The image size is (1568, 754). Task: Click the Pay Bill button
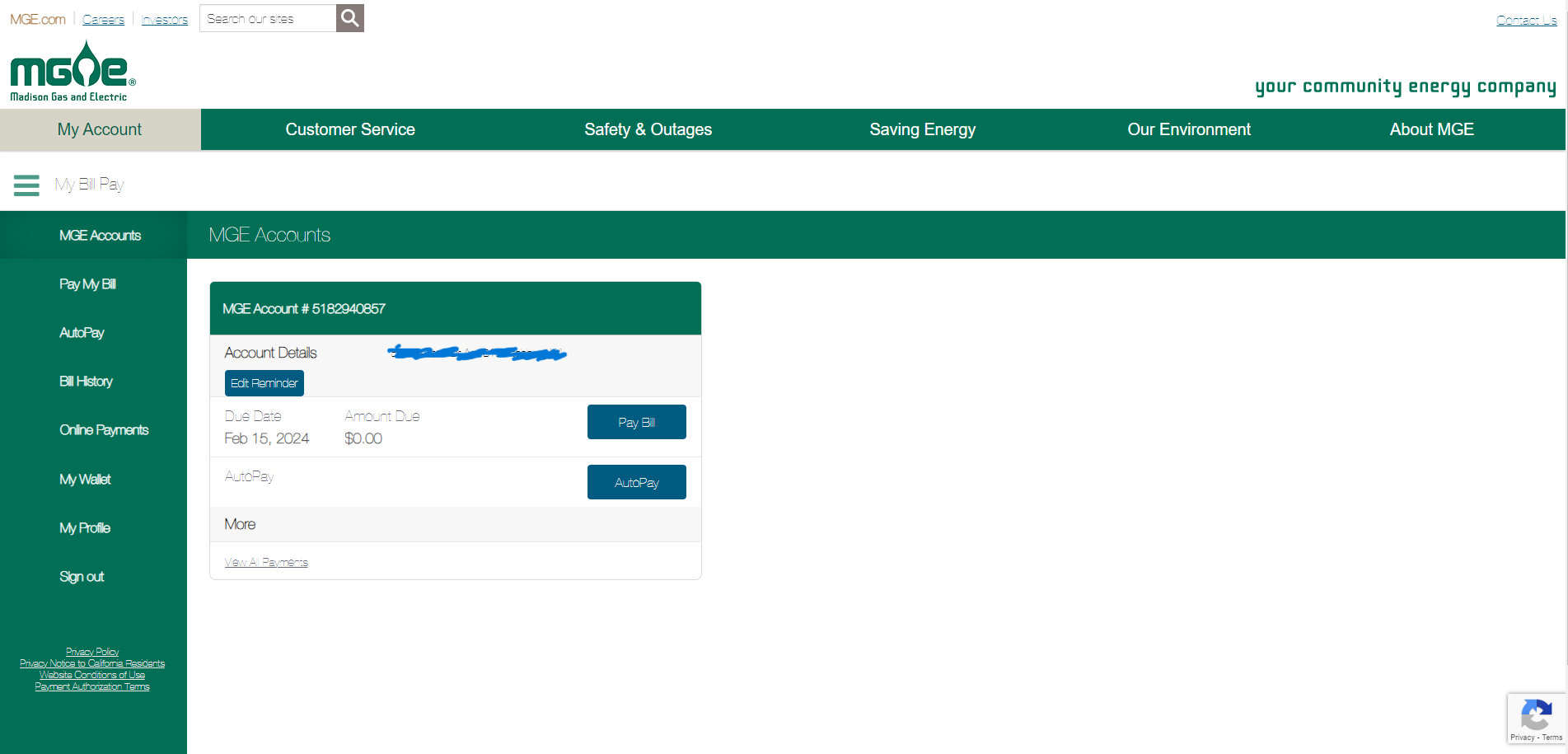click(637, 422)
